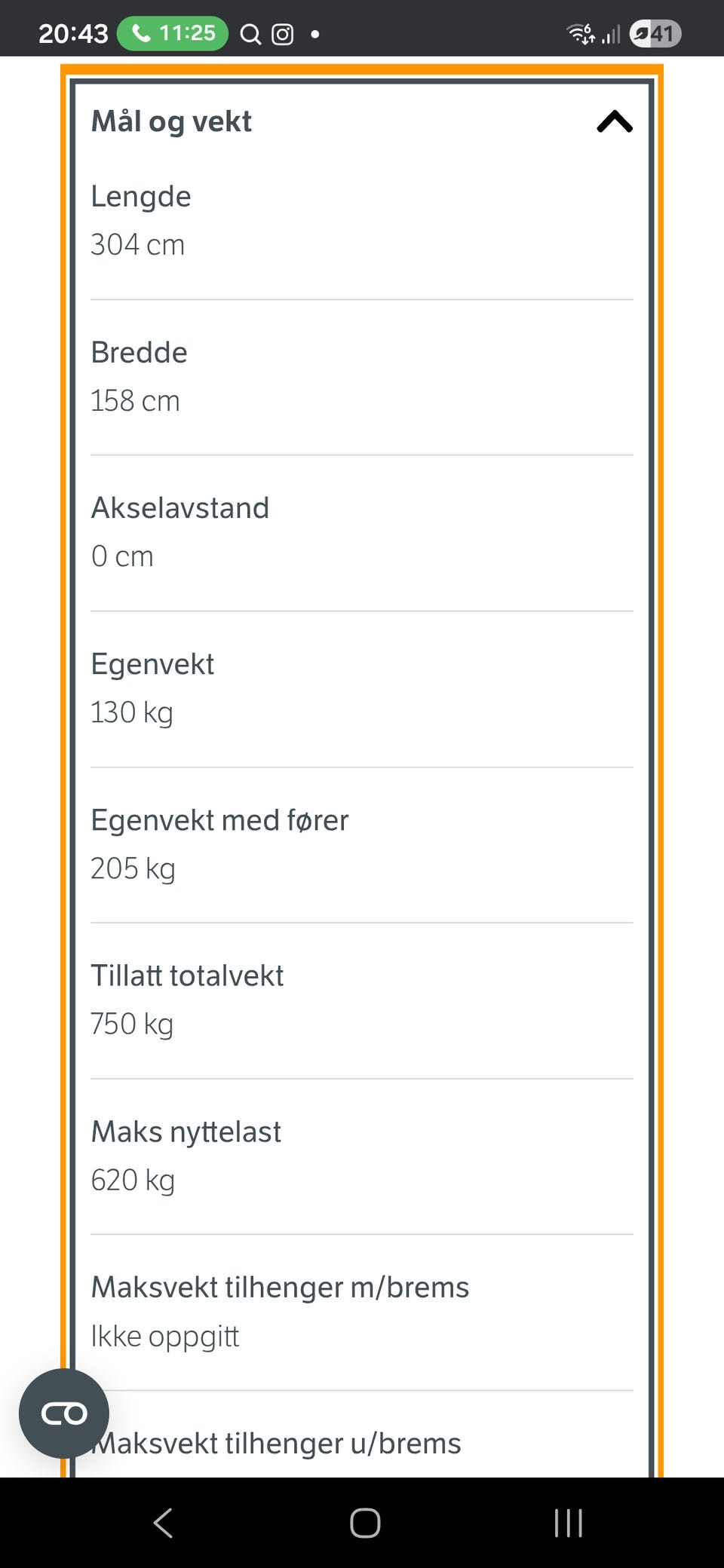Tap the mobile signal strength icon
Viewport: 724px width, 1568px height.
(611, 33)
